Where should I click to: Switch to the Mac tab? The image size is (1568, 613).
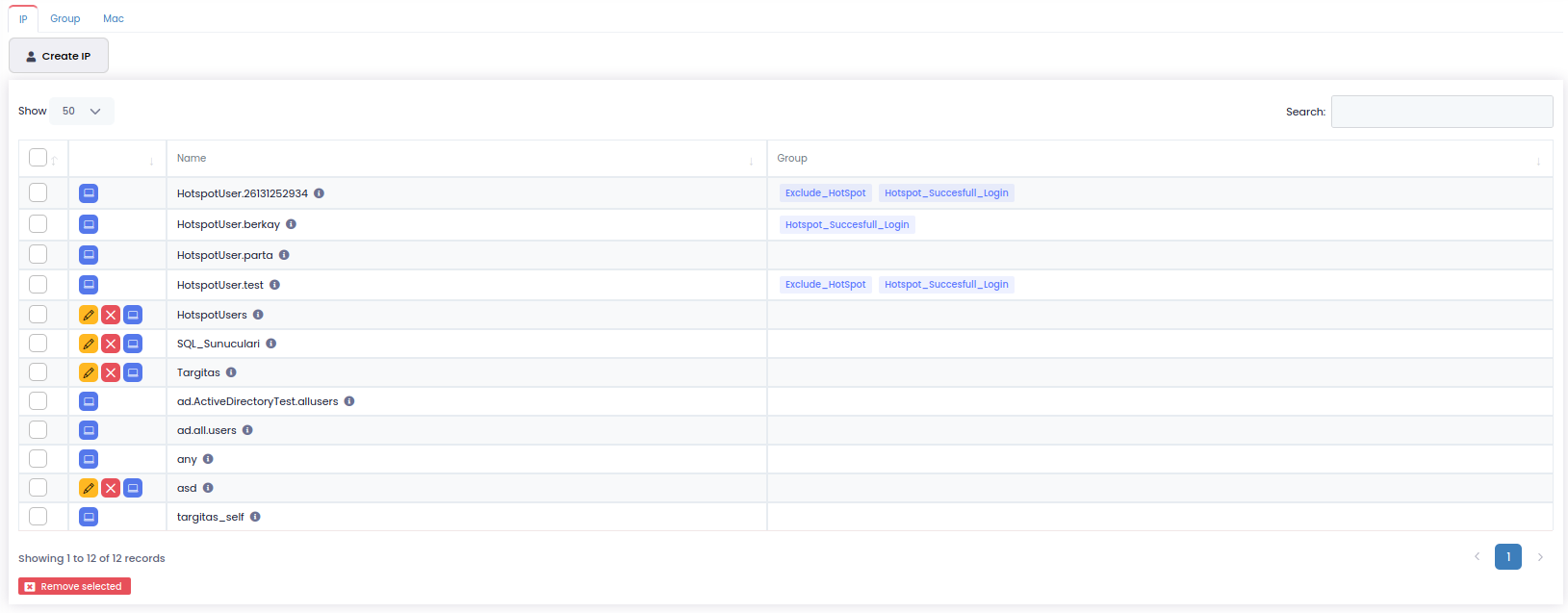point(114,18)
